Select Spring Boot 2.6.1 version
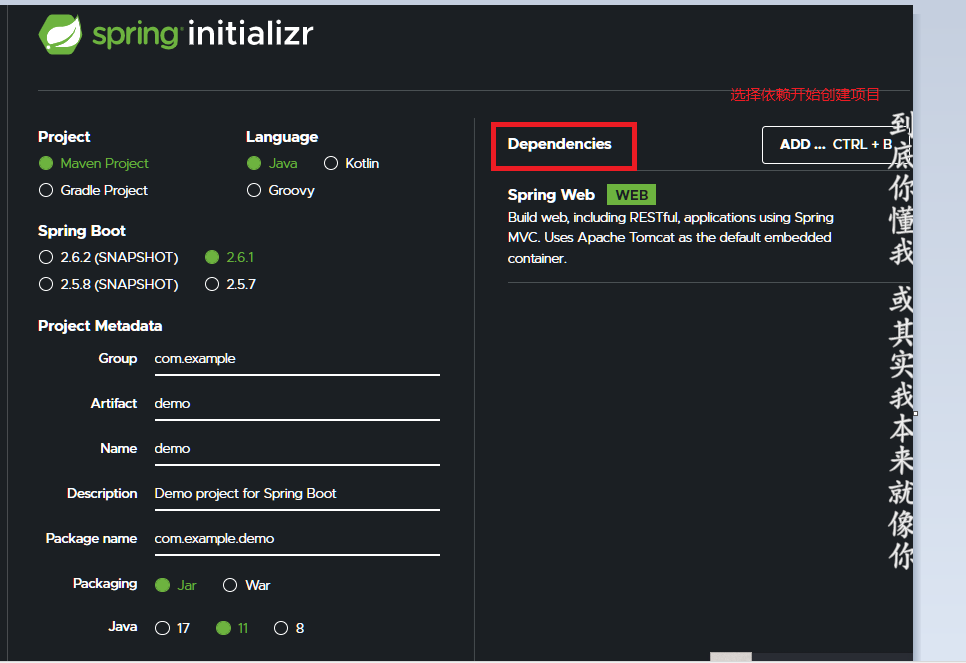This screenshot has height=663, width=966. pyautogui.click(x=212, y=257)
